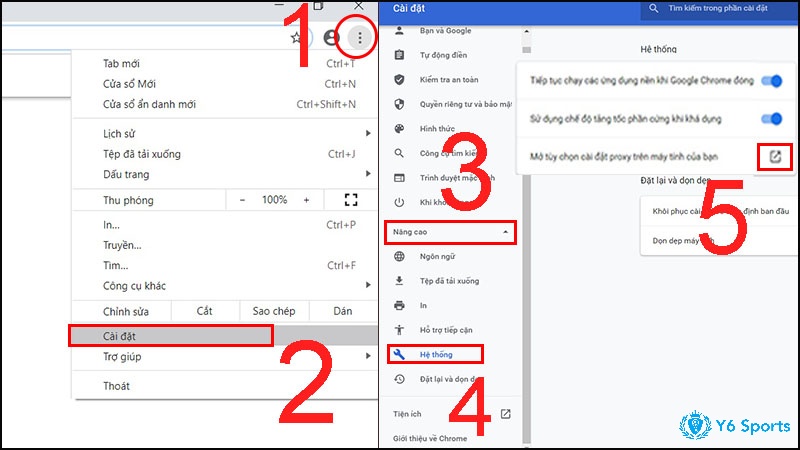
Task: Click the Hình thức palette icon
Action: tap(399, 129)
